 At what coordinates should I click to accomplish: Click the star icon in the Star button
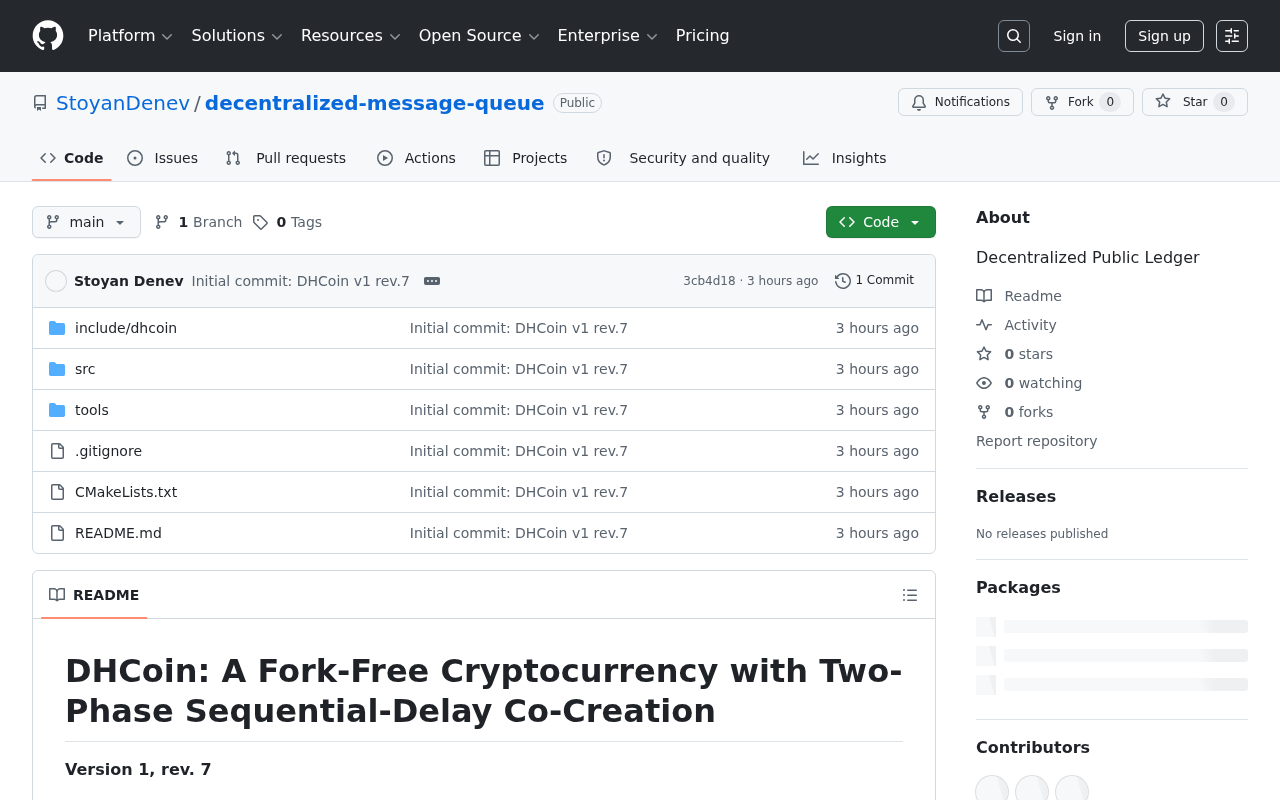coord(1163,102)
